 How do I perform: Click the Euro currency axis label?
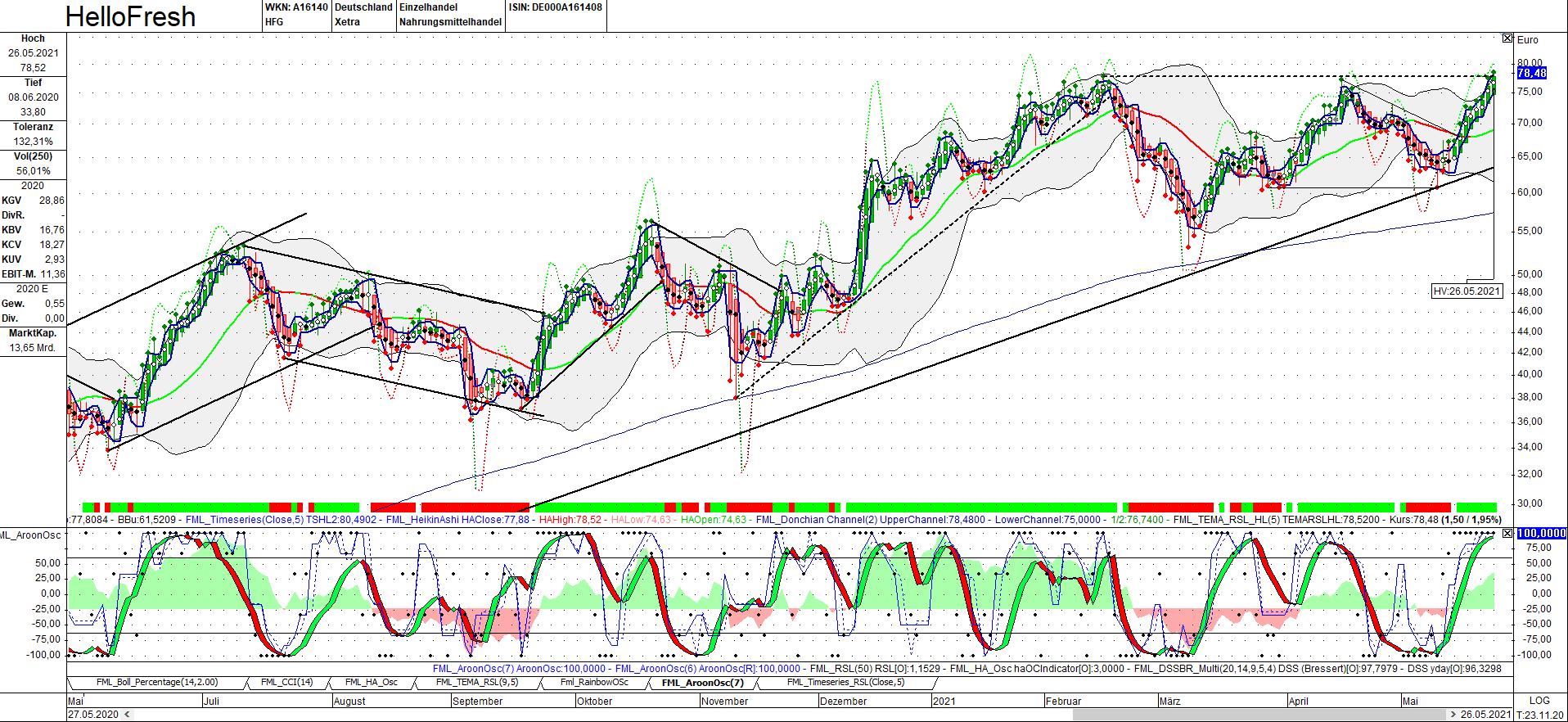point(1527,40)
